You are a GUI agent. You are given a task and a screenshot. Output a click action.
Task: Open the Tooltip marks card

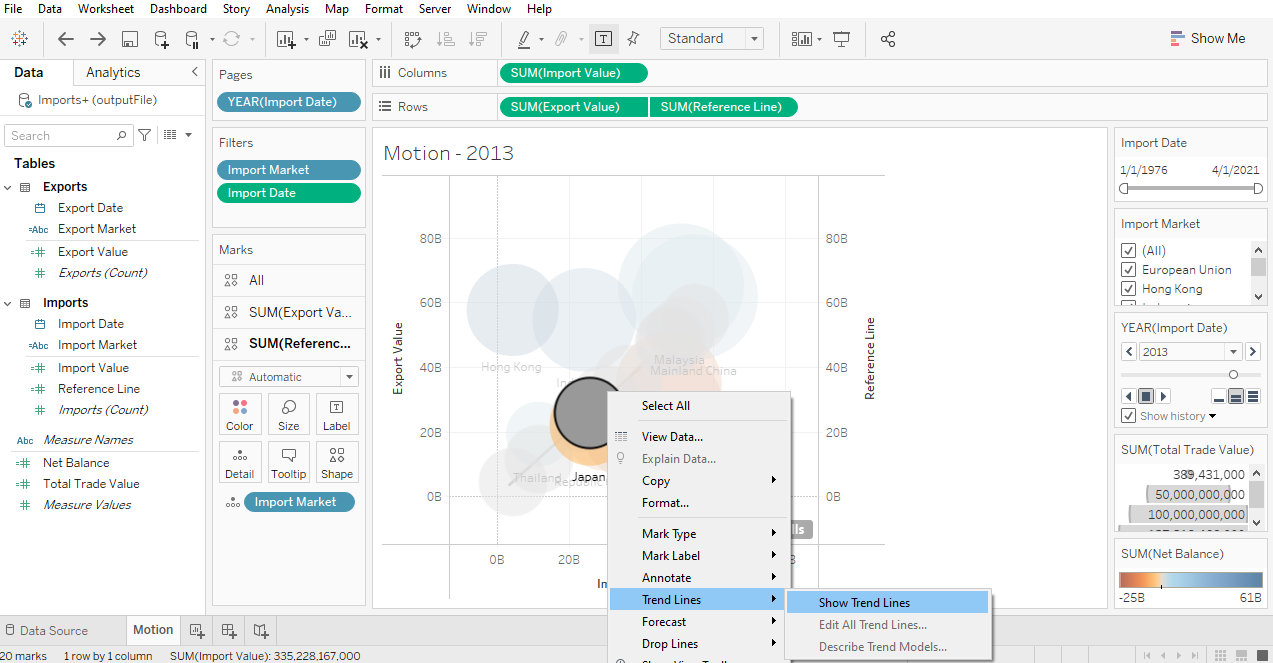click(x=288, y=462)
